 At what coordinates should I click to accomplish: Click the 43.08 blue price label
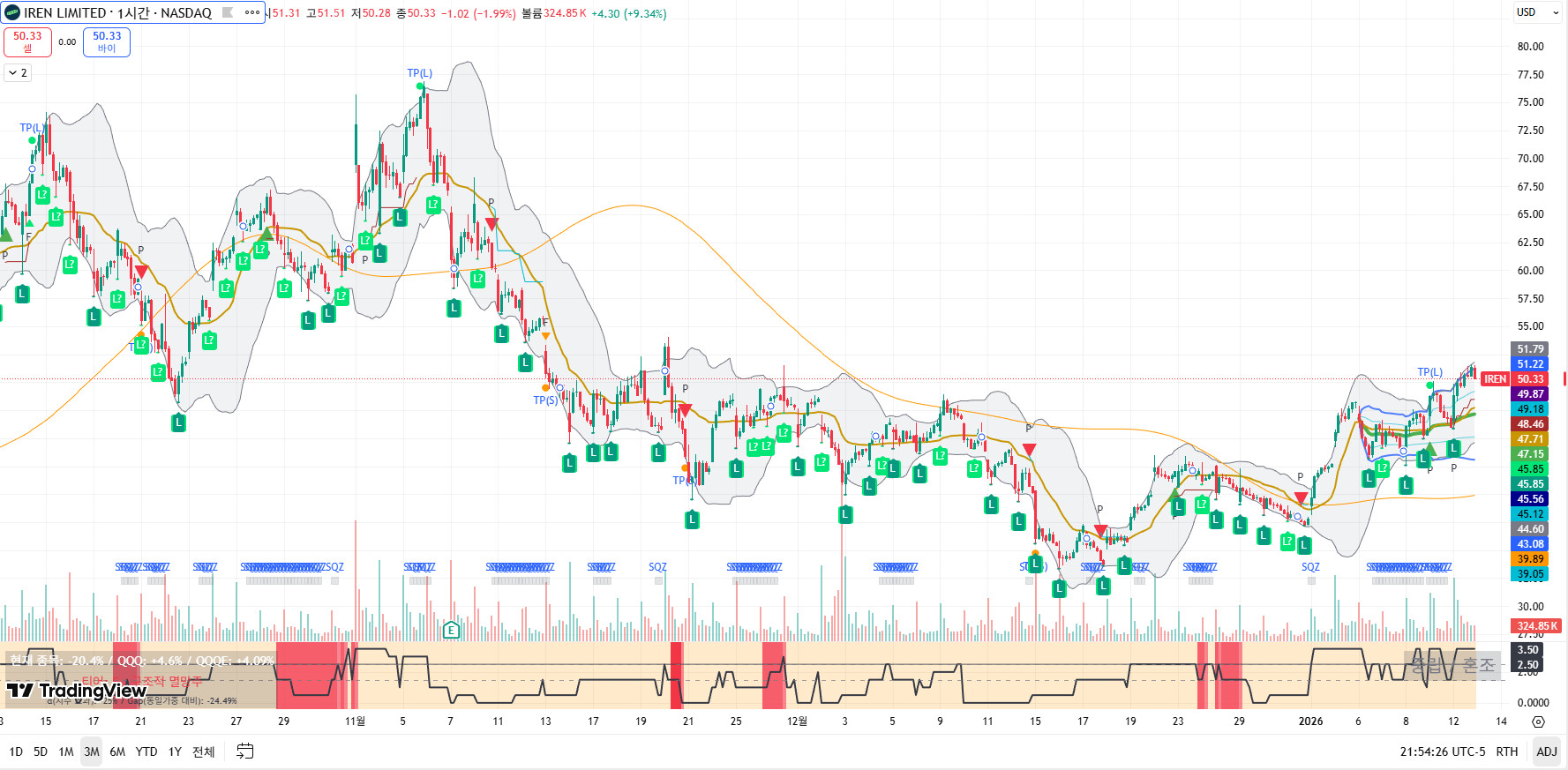1530,544
